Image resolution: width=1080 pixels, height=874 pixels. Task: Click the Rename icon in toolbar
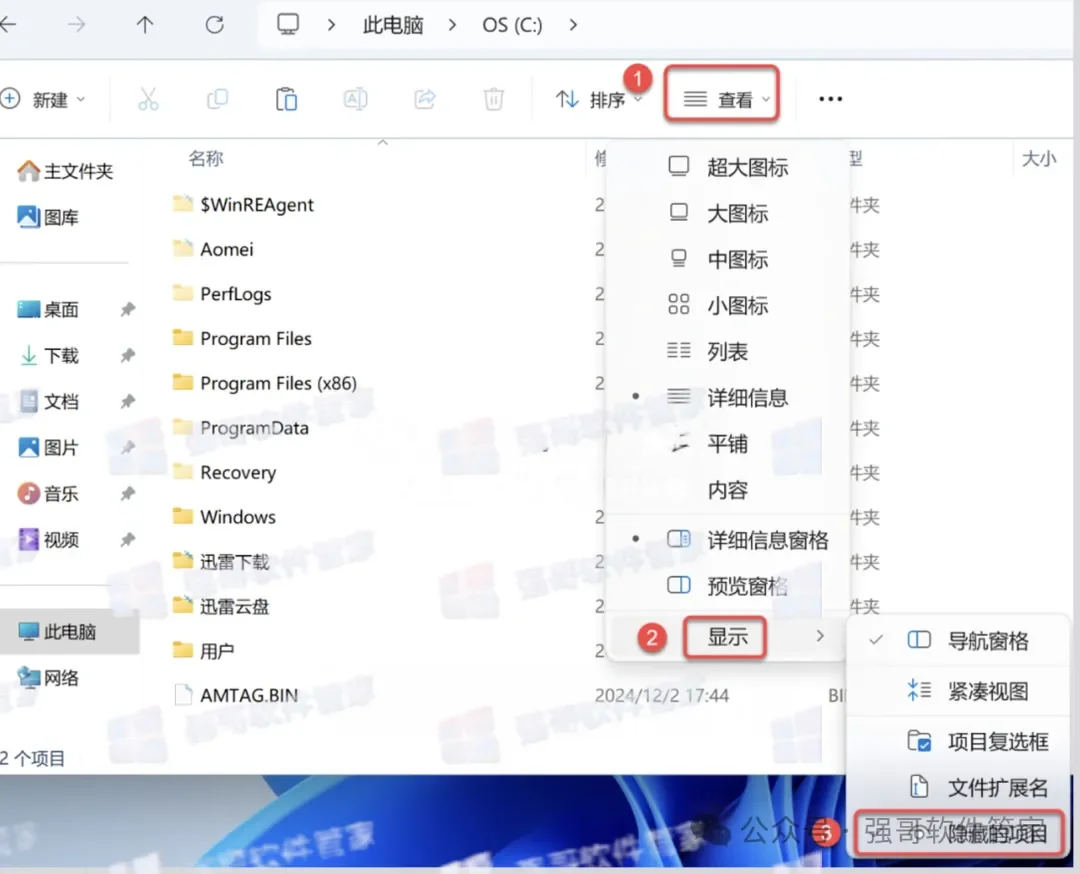pyautogui.click(x=355, y=99)
